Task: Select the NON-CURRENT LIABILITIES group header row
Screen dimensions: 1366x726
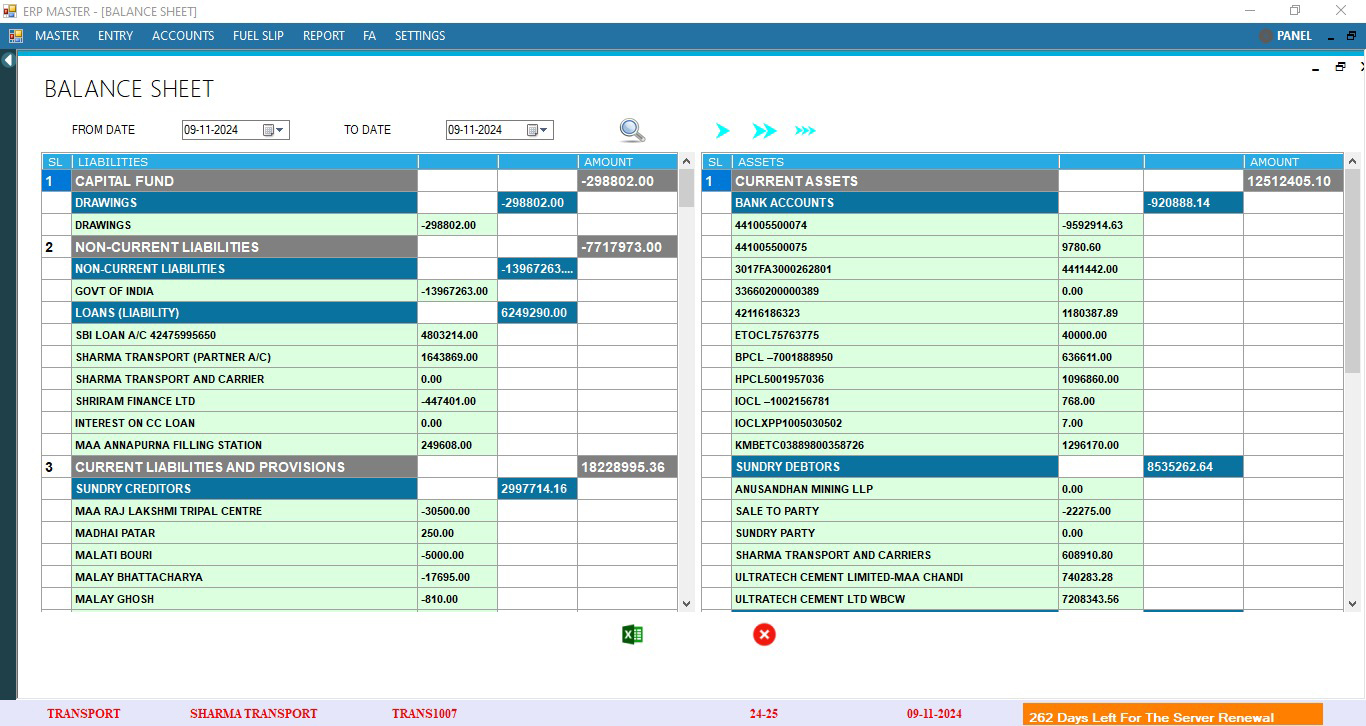Action: click(x=359, y=247)
